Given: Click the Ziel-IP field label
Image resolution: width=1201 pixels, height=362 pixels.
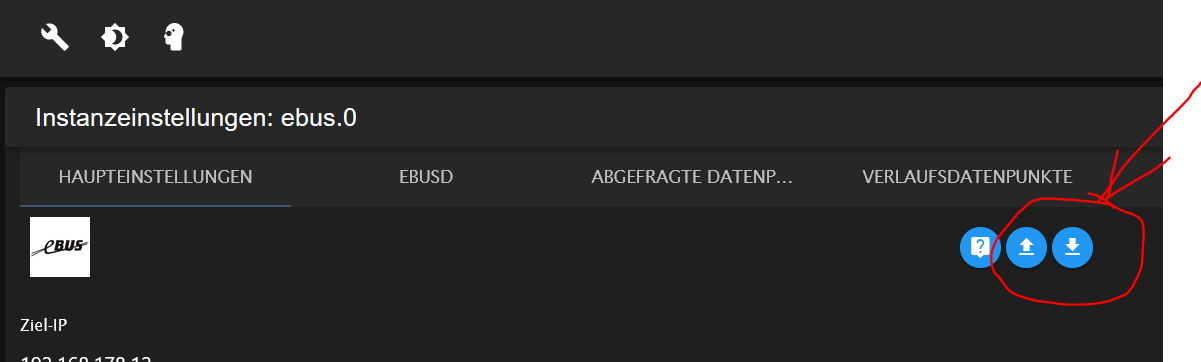Looking at the screenshot, I should click(x=44, y=325).
